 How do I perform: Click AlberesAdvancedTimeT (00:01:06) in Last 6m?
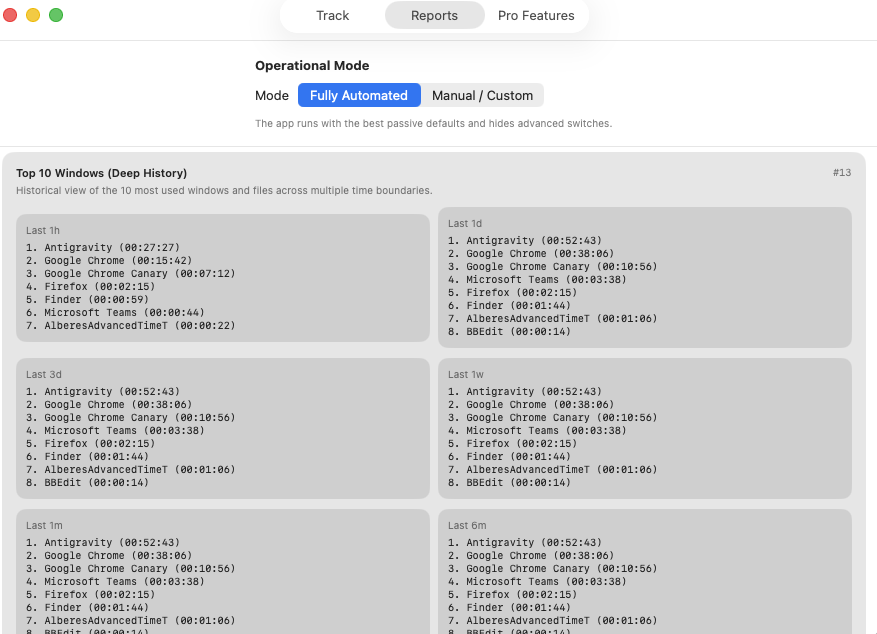(553, 621)
